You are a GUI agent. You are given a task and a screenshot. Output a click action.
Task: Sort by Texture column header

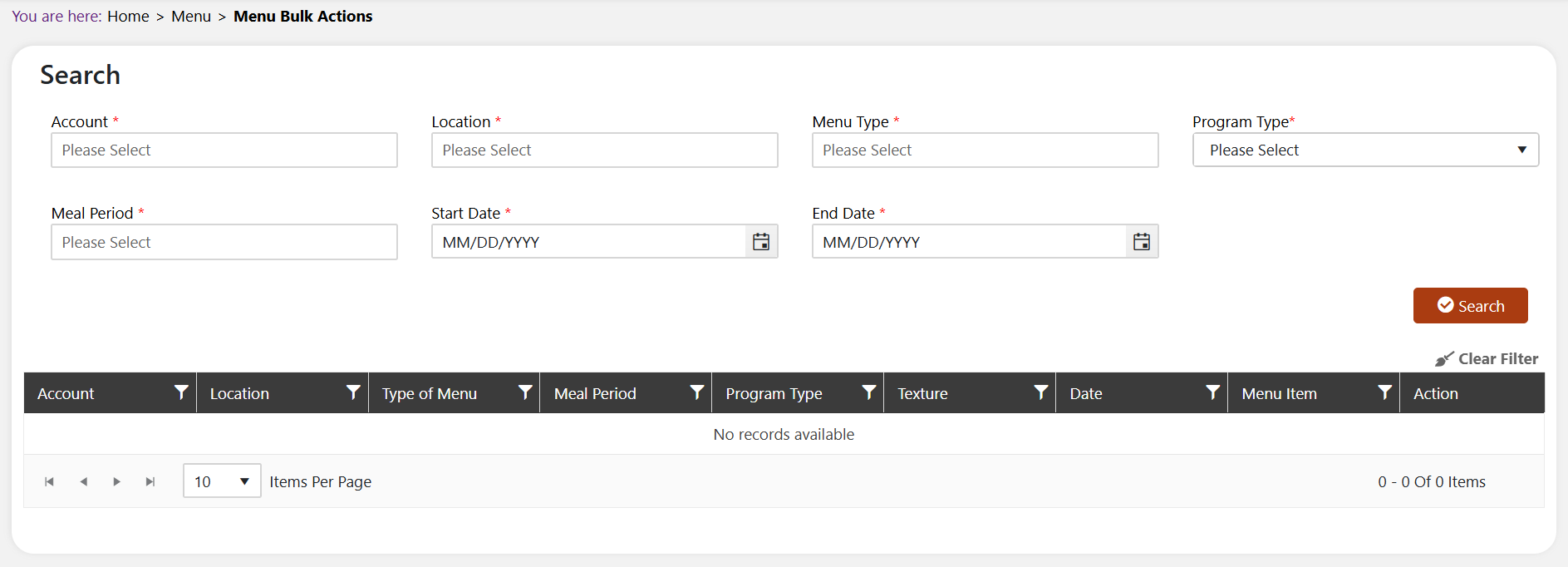click(x=922, y=393)
